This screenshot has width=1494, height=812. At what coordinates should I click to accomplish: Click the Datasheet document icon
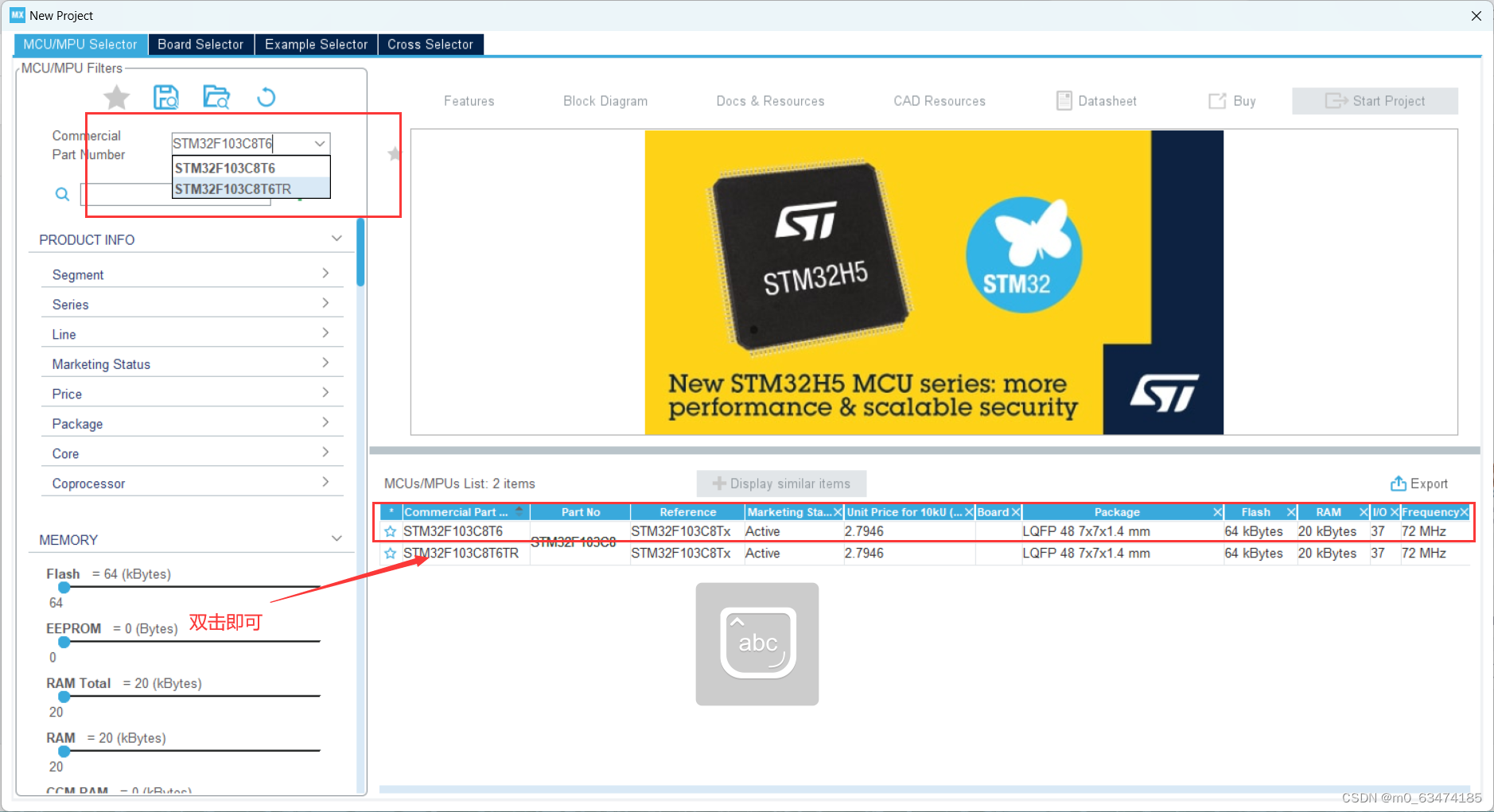click(1064, 101)
